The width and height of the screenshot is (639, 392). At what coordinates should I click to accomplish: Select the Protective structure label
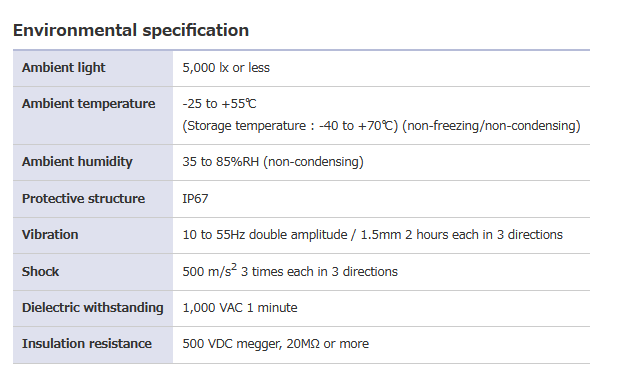(84, 198)
